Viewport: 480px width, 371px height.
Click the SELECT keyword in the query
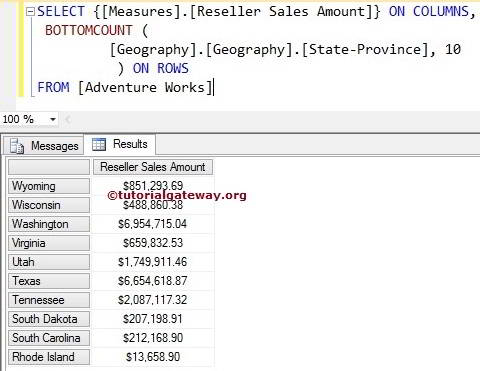61,12
